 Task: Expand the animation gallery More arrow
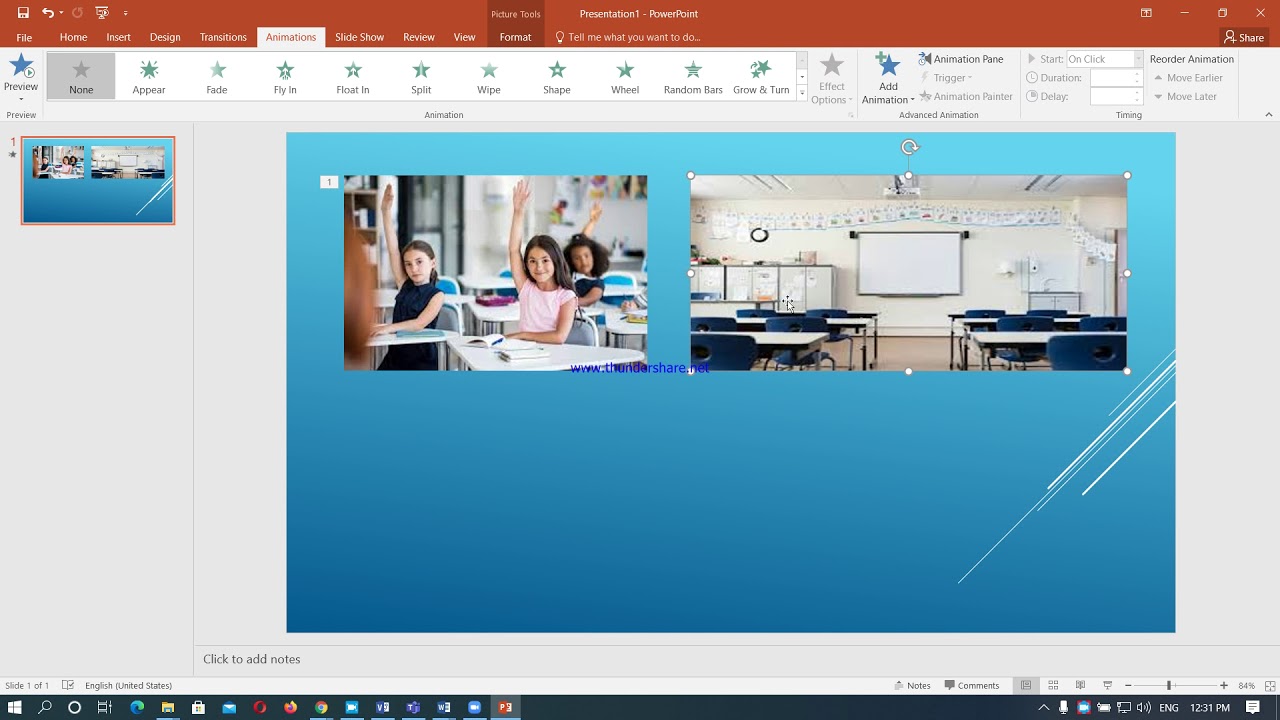click(x=802, y=93)
